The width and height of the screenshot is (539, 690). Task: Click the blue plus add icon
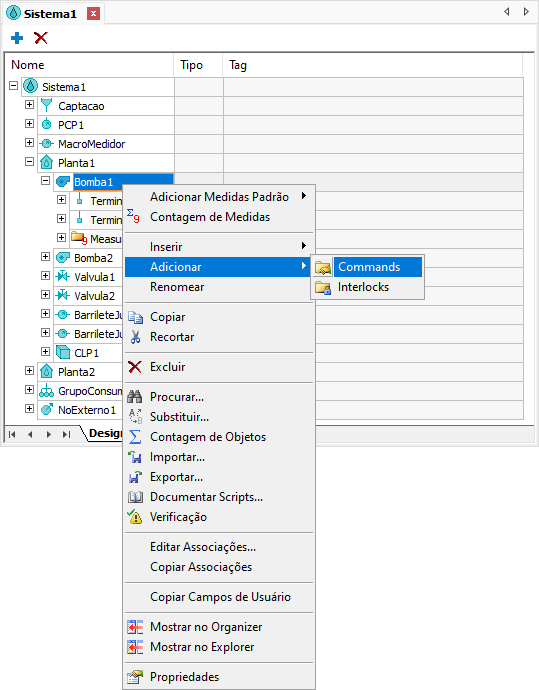(x=17, y=38)
